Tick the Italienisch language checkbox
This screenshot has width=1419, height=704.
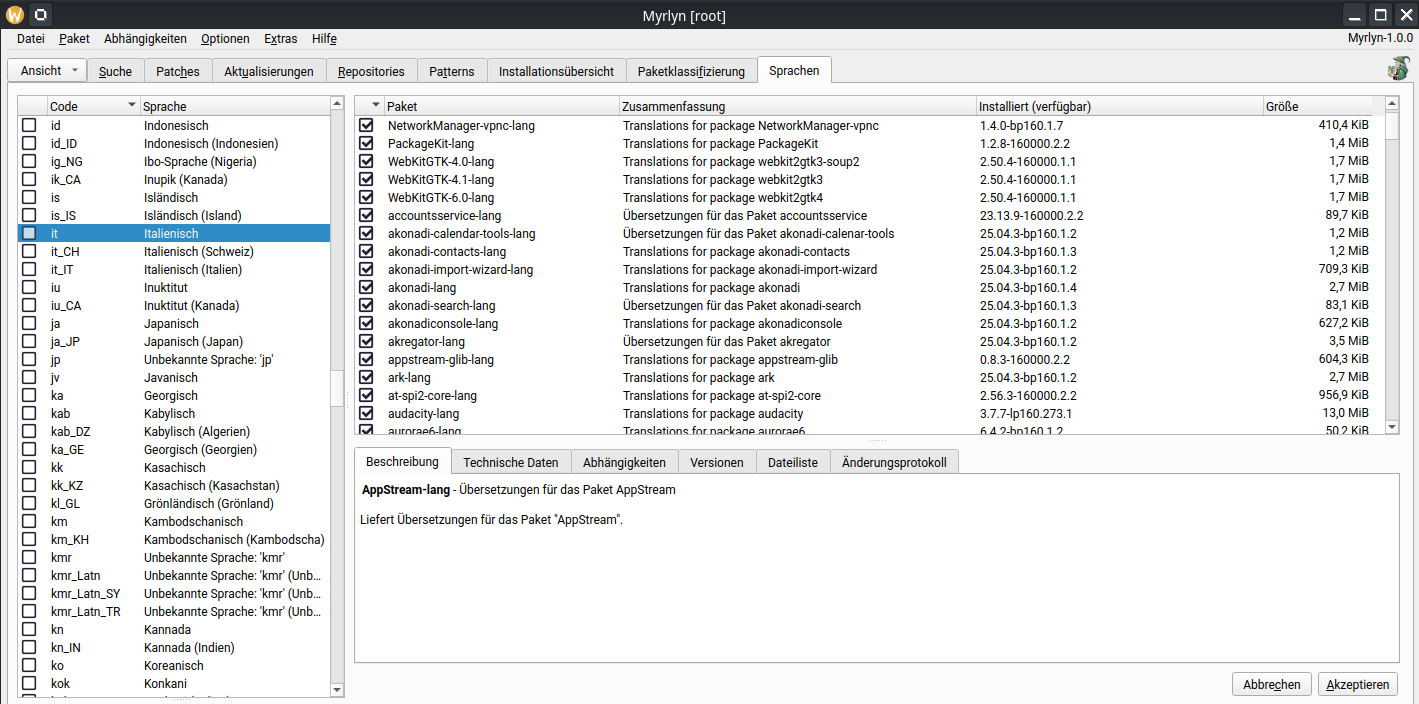click(30, 233)
